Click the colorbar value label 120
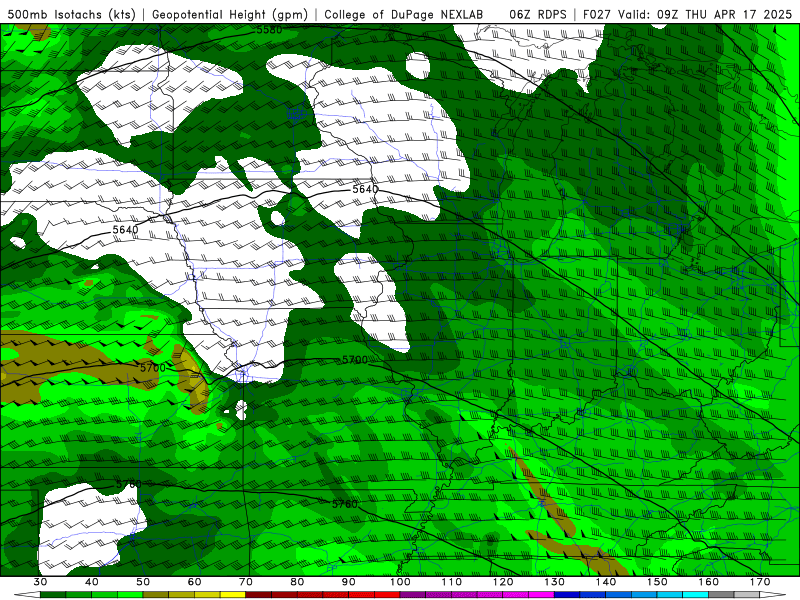This screenshot has height=600, width=800. pyautogui.click(x=503, y=582)
